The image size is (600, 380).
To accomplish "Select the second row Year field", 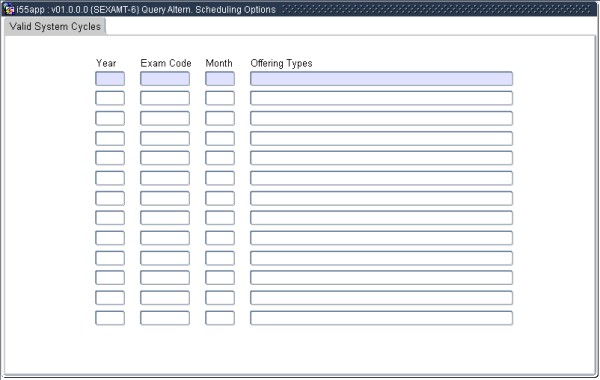I will pos(110,98).
